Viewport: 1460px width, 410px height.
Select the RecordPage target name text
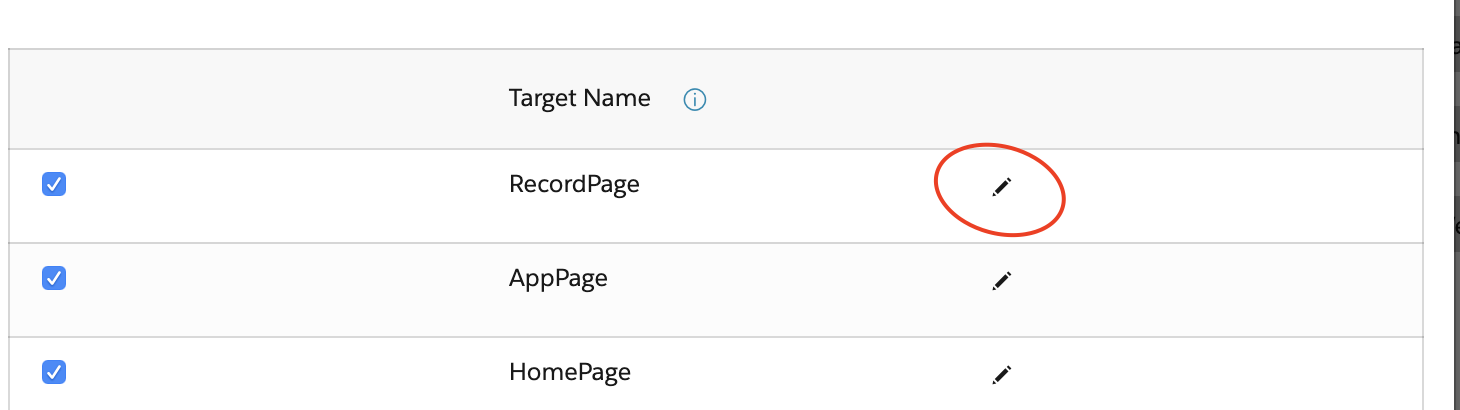point(574,185)
